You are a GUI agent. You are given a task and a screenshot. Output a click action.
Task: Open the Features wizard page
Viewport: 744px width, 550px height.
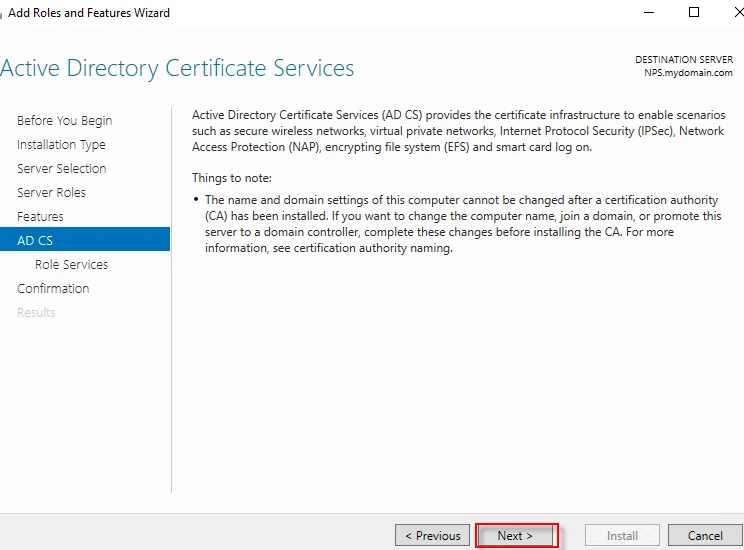point(40,217)
